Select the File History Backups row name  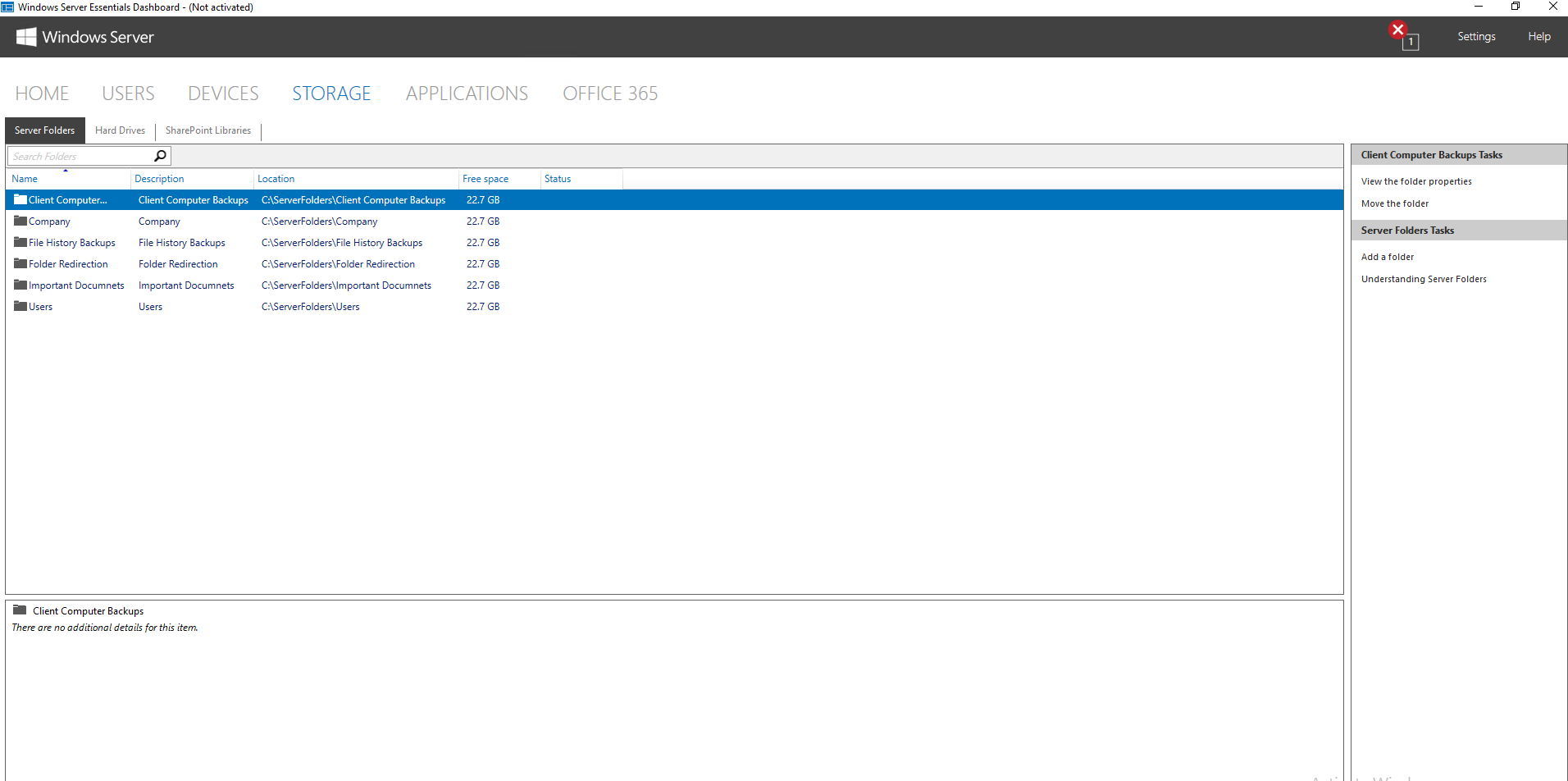(72, 243)
